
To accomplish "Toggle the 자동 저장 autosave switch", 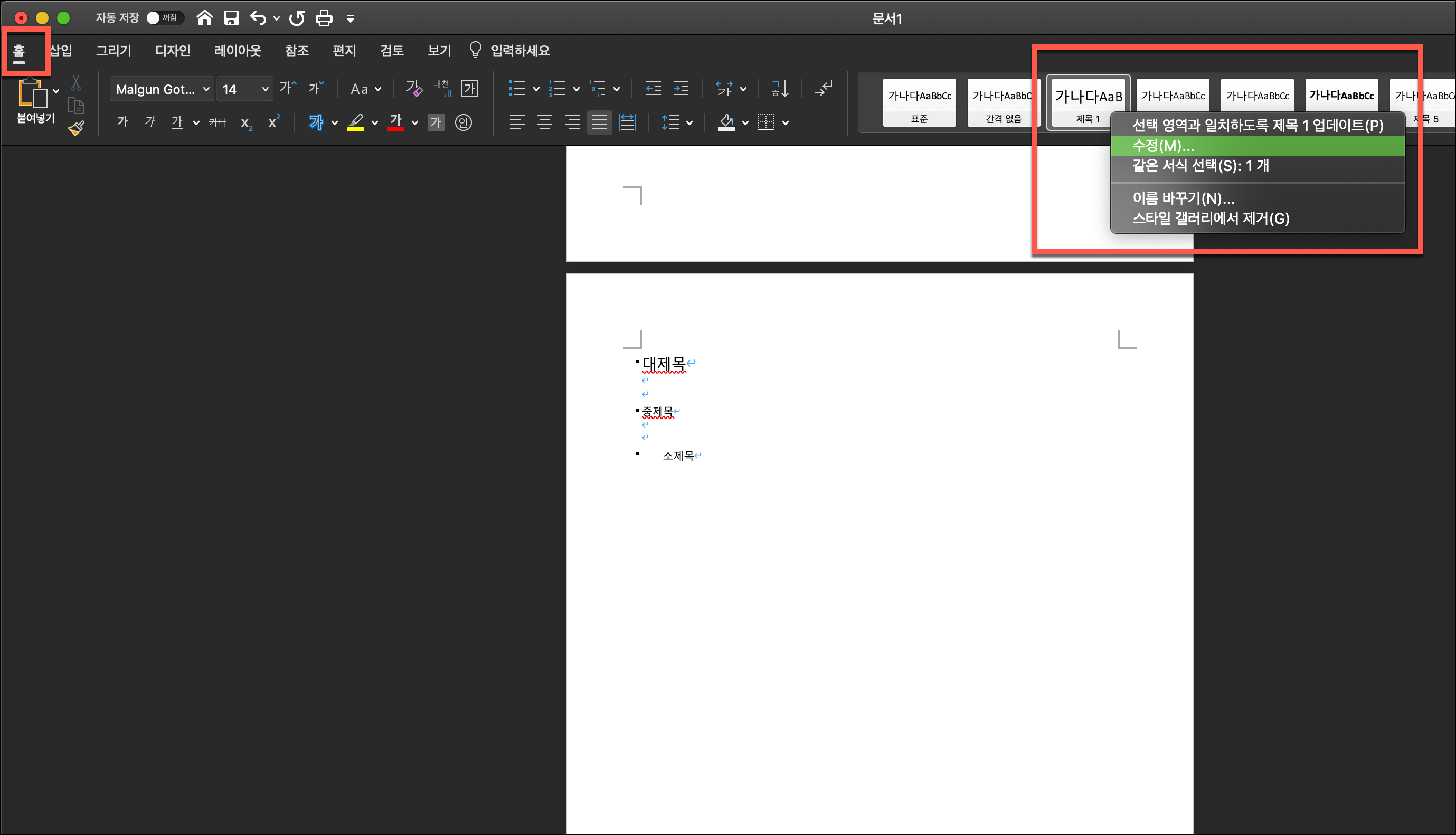I will click(x=164, y=18).
